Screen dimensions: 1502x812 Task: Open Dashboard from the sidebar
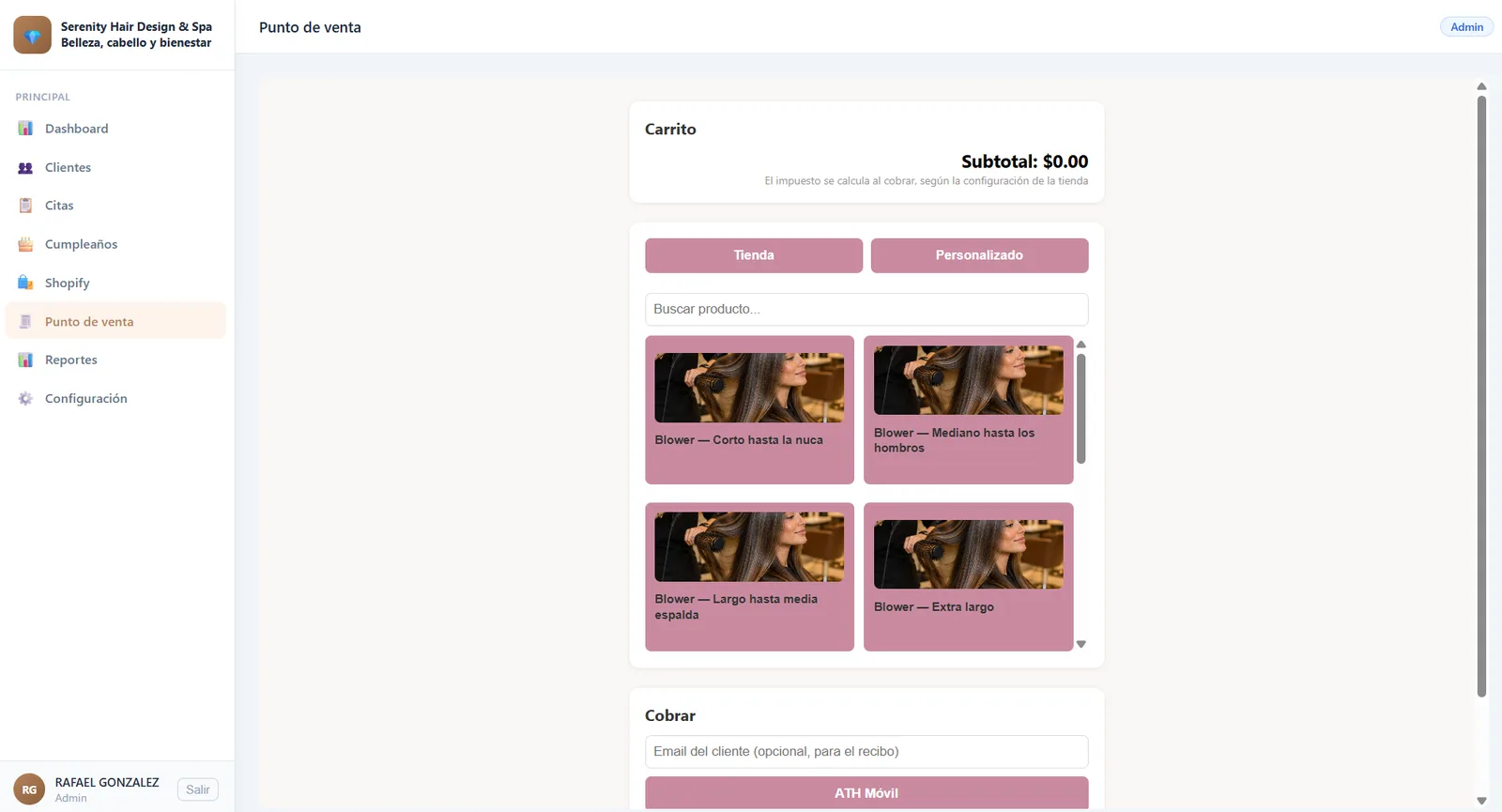click(115, 129)
